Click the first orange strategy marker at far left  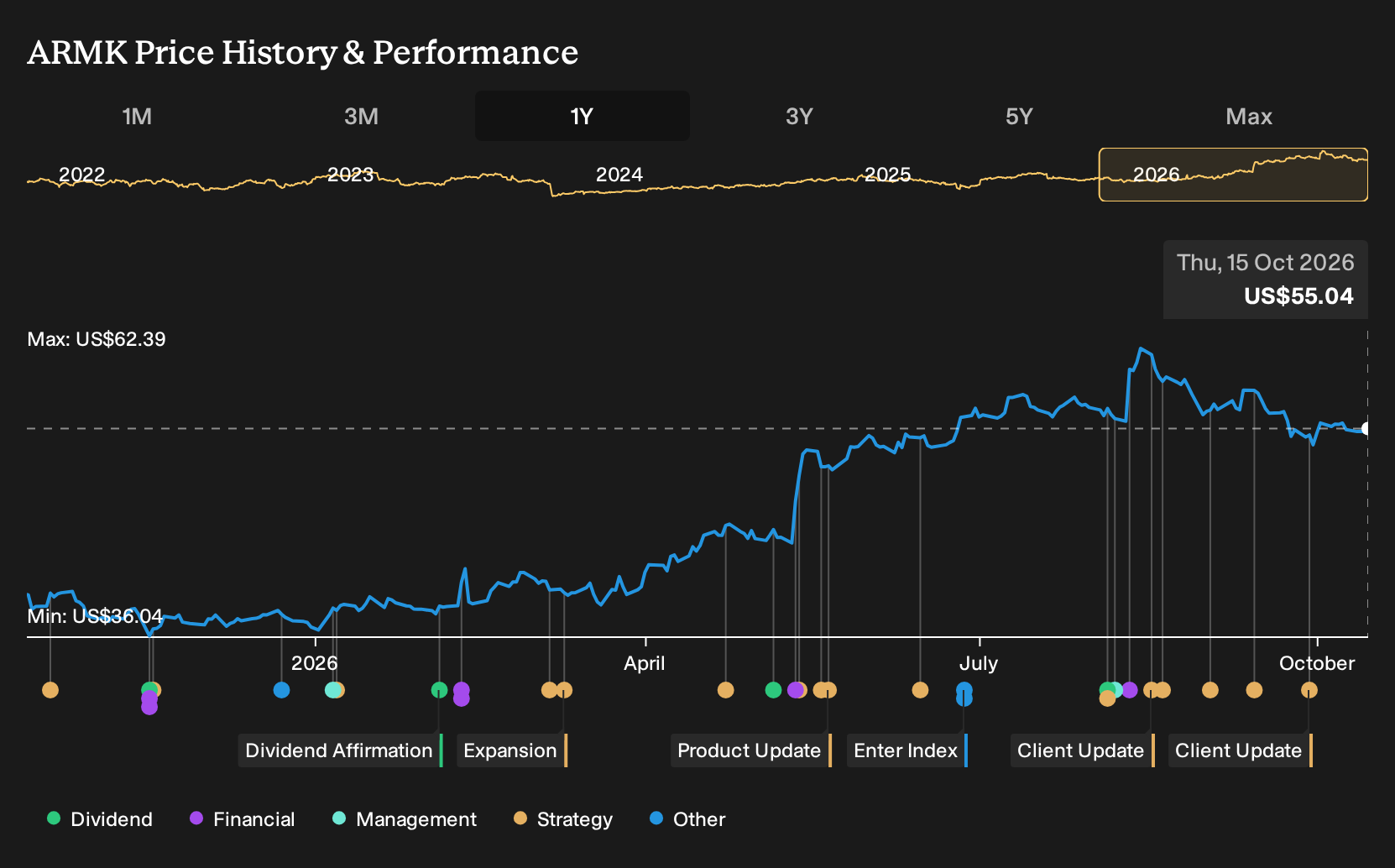pos(50,690)
